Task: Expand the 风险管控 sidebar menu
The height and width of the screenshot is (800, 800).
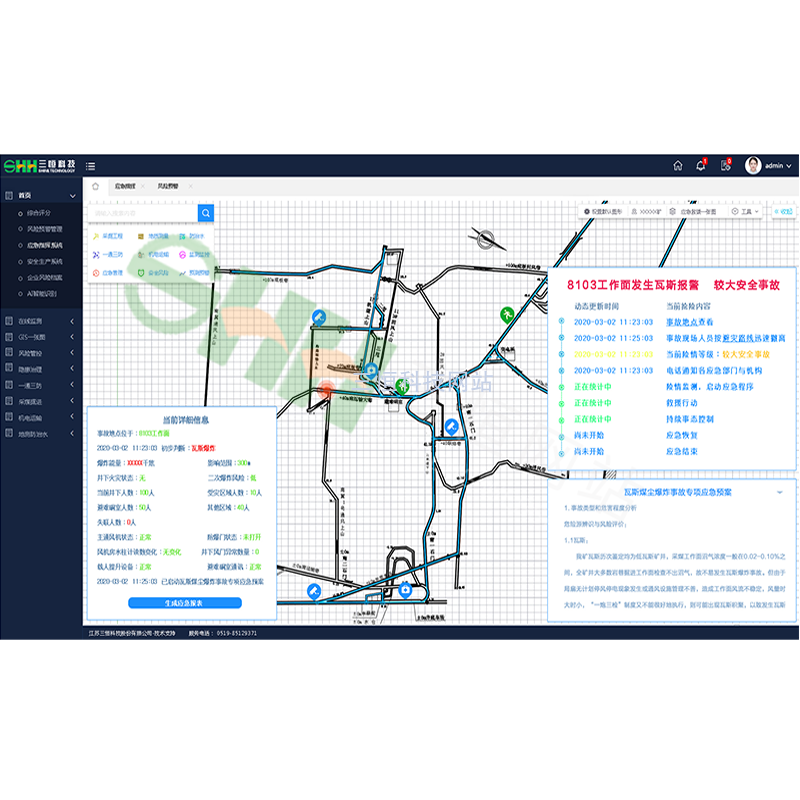Action: 40,353
